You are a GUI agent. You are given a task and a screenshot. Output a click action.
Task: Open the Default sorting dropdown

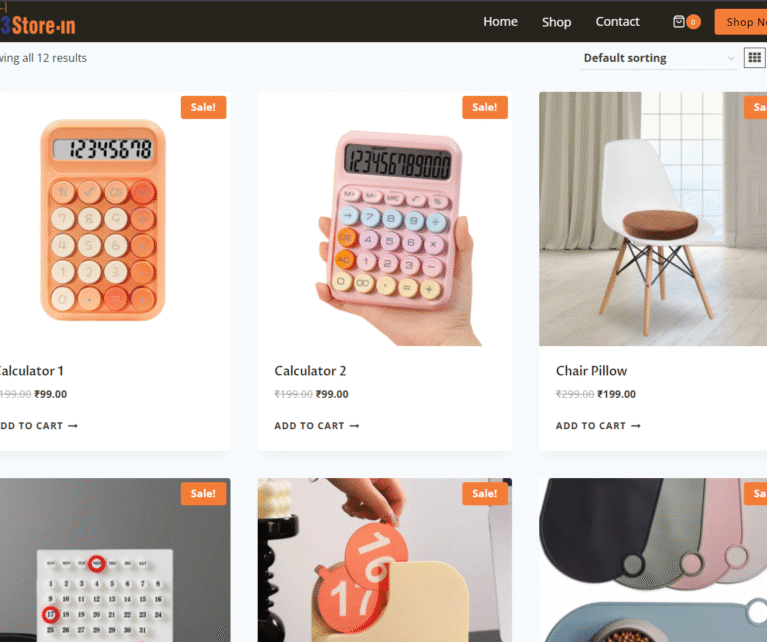point(659,58)
